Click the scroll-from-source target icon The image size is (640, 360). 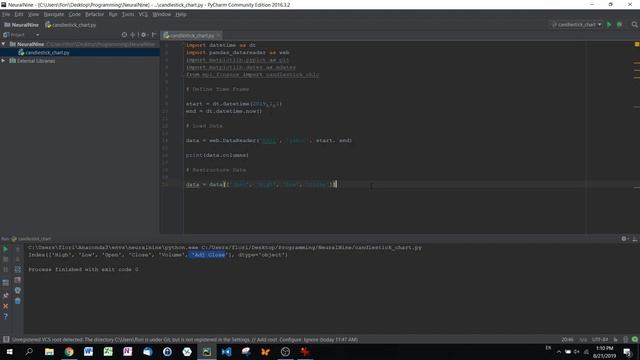coord(124,35)
